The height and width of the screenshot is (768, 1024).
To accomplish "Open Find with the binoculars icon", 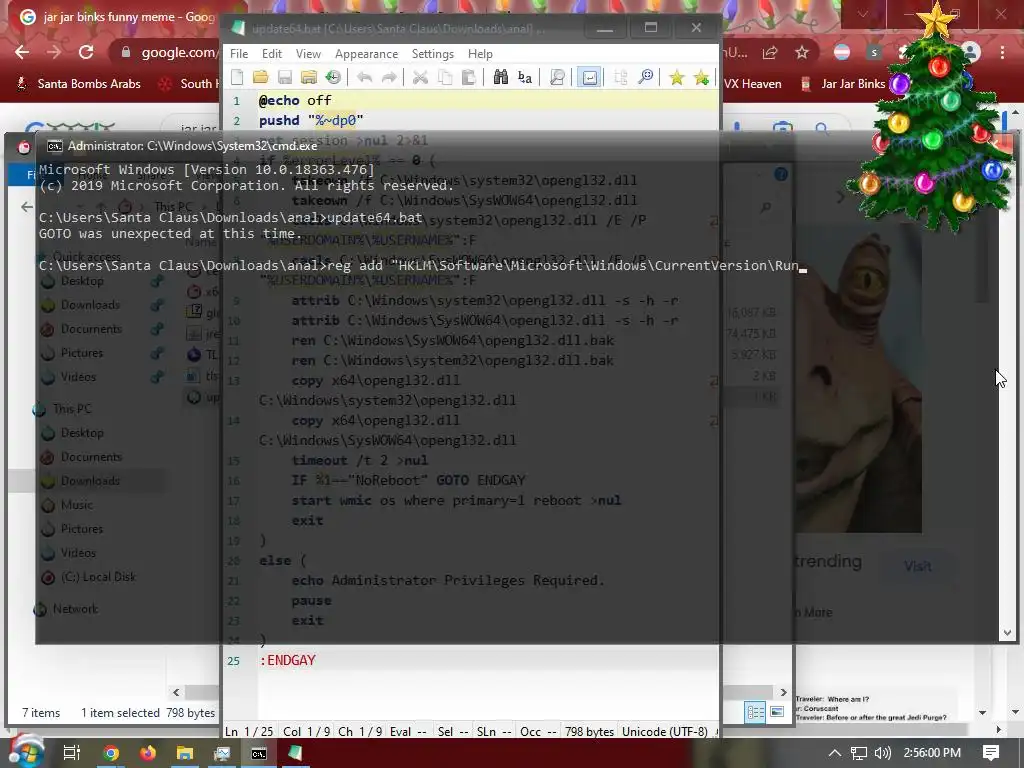I will pos(500,78).
